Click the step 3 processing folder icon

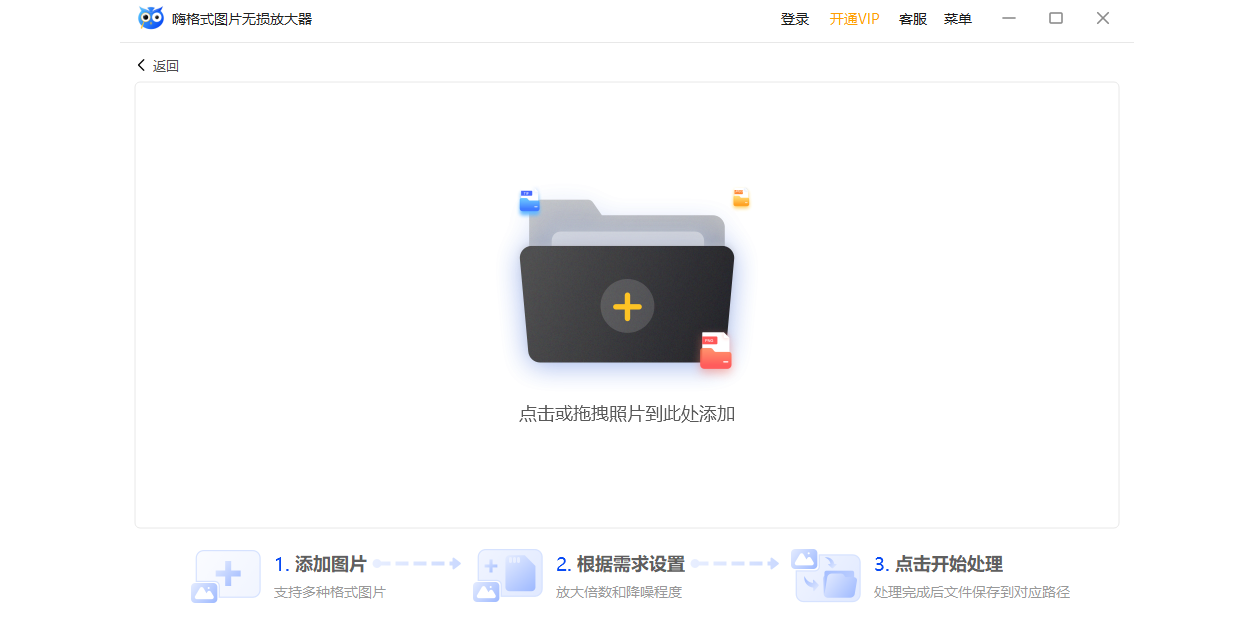coord(827,576)
